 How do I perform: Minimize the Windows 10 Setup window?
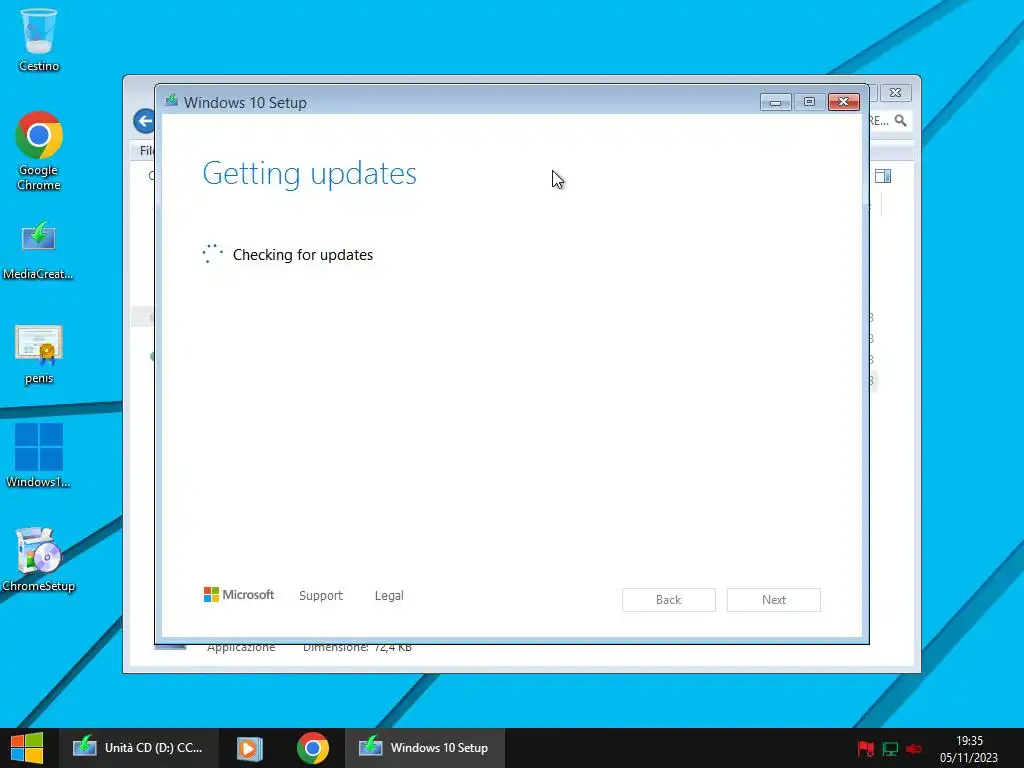pyautogui.click(x=776, y=102)
